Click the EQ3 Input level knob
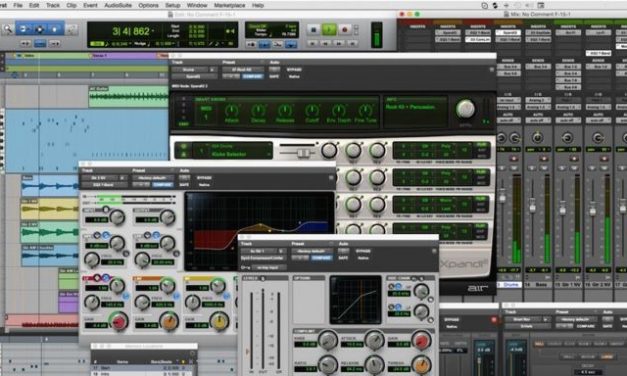The height and width of the screenshot is (376, 627). 117,217
